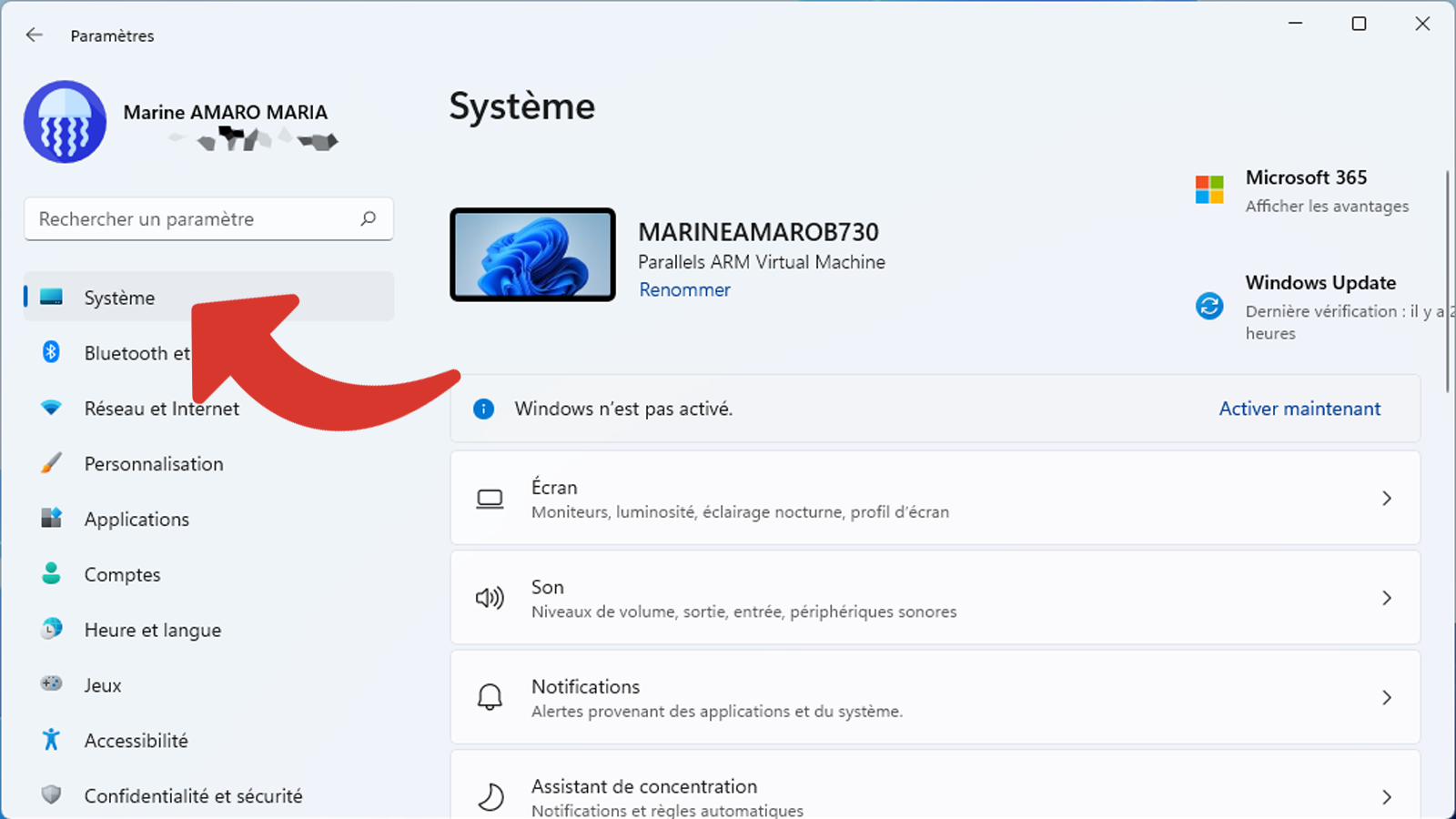Expand the Notifications row chevron
This screenshot has width=1456, height=819.
tap(1386, 698)
